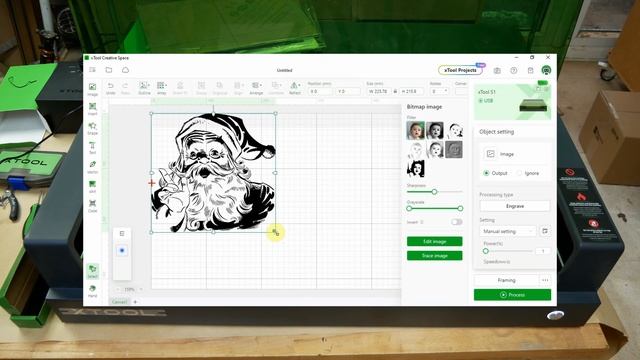Click the icon beside Manual setting
This screenshot has height=360, width=640.
(544, 231)
